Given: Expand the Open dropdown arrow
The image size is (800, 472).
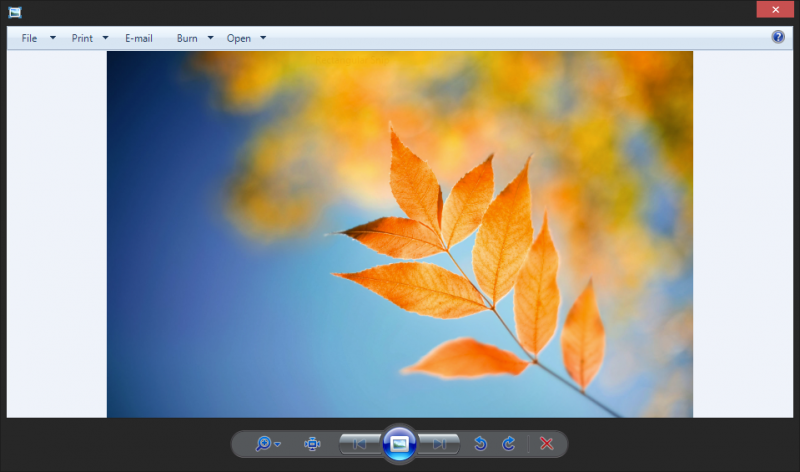Looking at the screenshot, I should tap(263, 38).
